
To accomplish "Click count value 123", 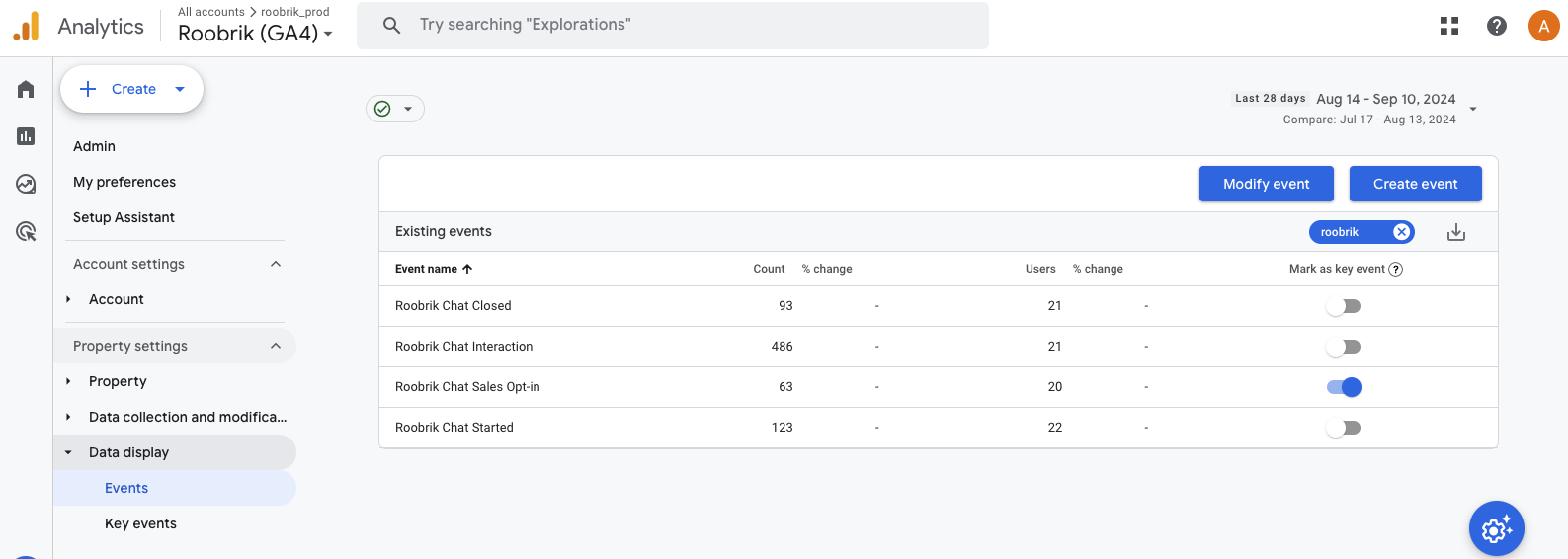I will pos(783,428).
